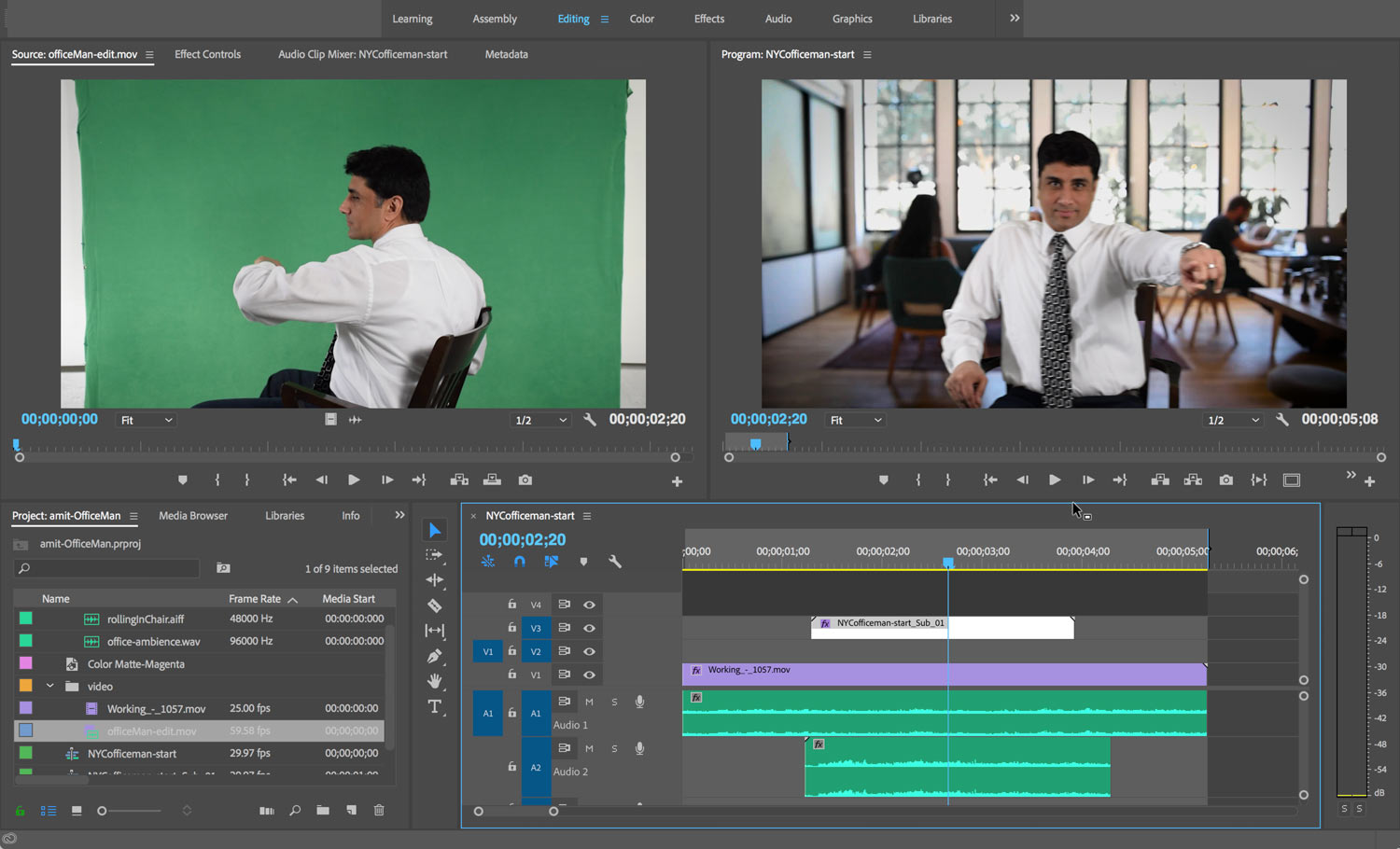Create a new bin in the Project panel

point(323,810)
